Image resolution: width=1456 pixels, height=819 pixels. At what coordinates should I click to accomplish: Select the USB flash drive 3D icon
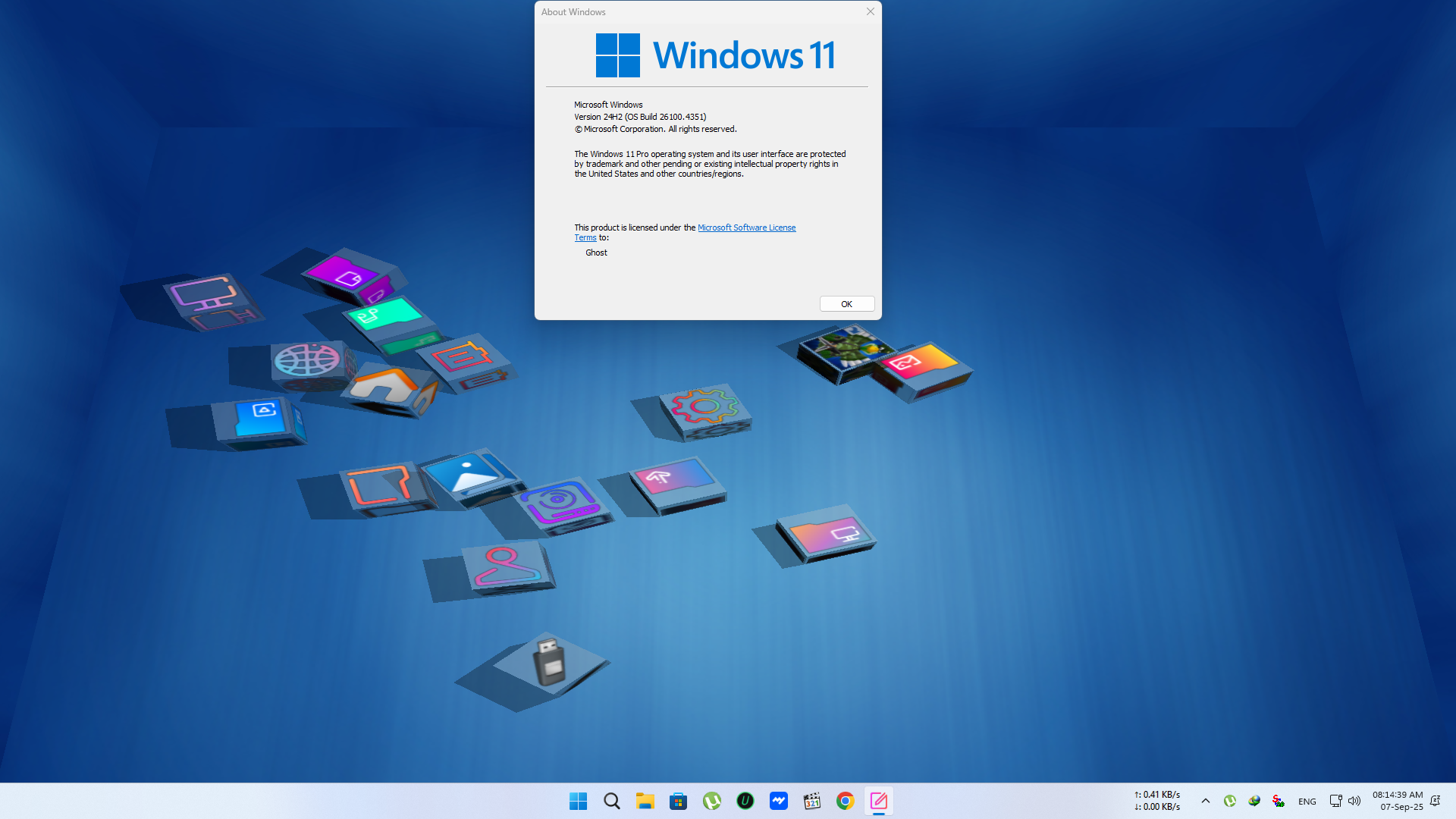tap(550, 662)
